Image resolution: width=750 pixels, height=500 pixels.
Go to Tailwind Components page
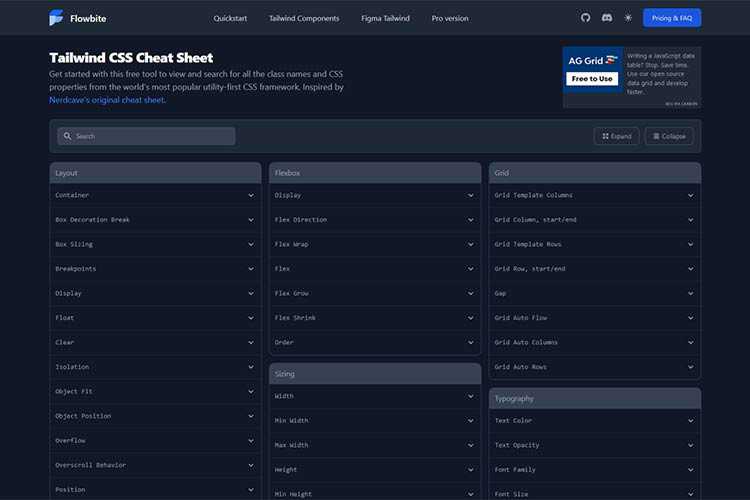click(x=304, y=18)
